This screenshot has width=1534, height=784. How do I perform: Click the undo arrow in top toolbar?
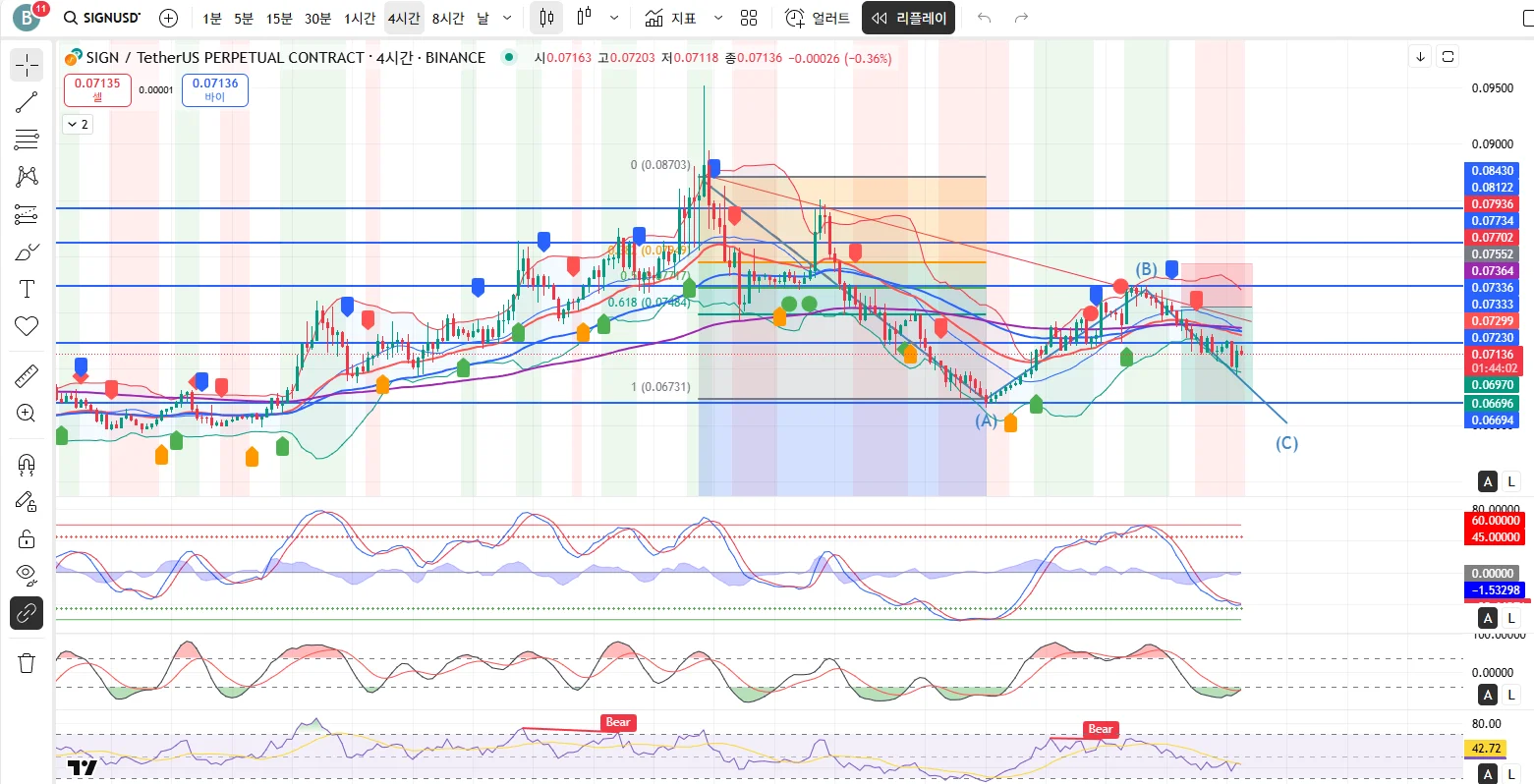point(985,18)
